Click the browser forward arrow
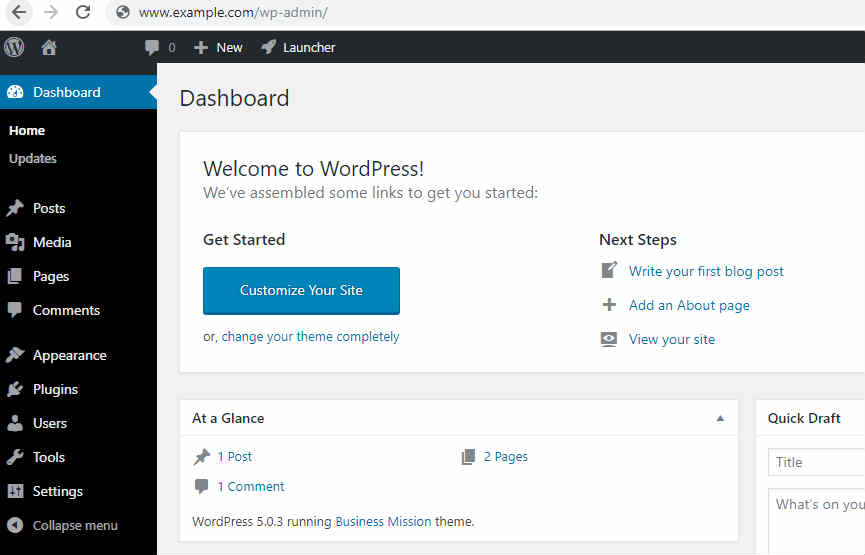The image size is (865, 555). pyautogui.click(x=51, y=12)
